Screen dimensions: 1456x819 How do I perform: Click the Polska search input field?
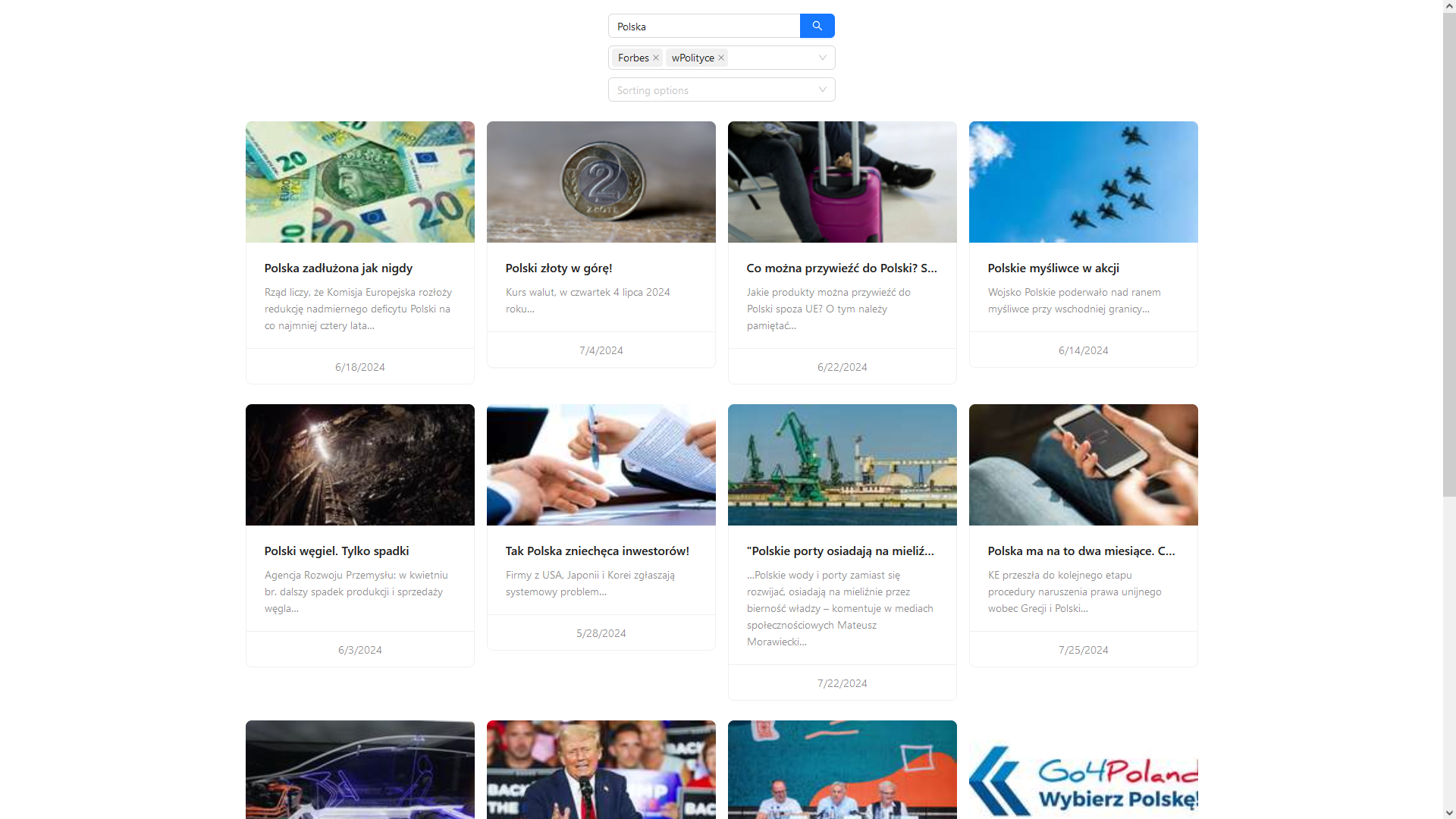[x=703, y=27]
